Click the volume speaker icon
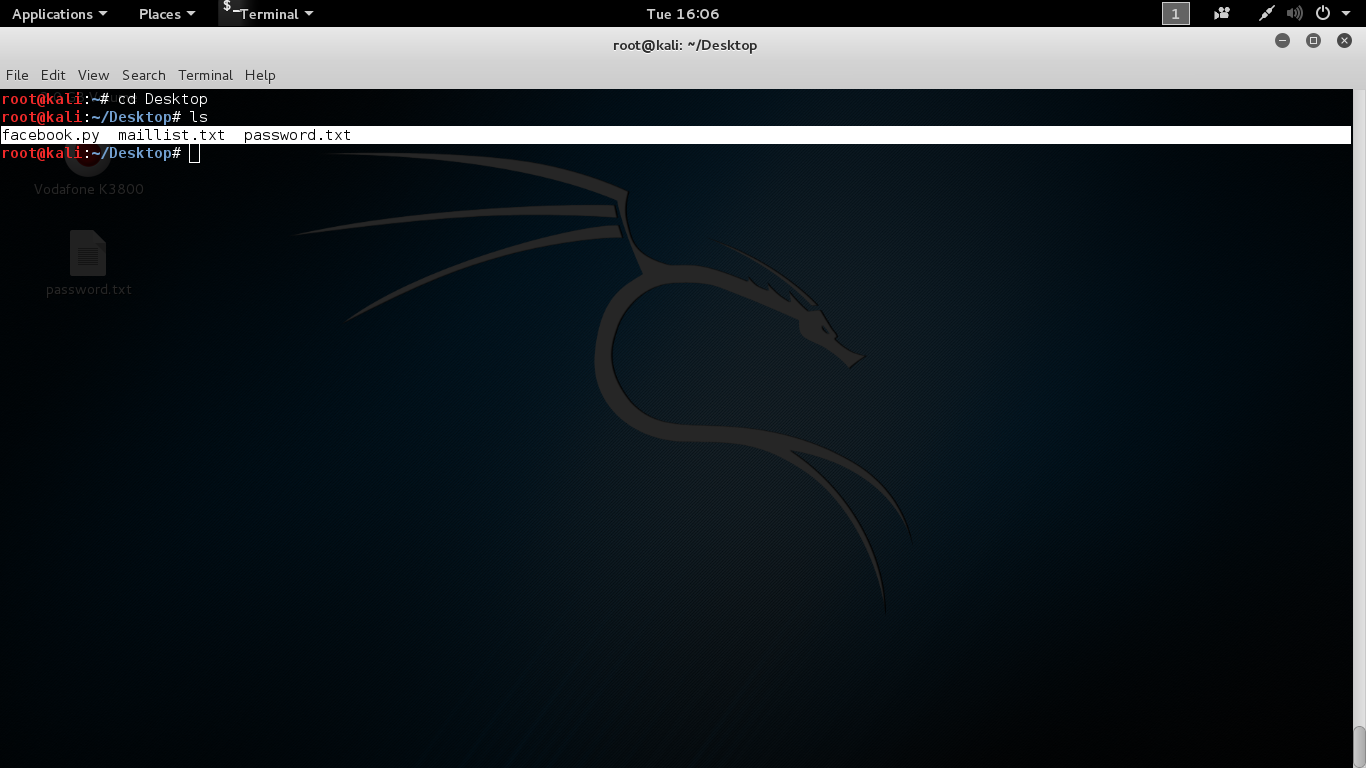This screenshot has width=1366, height=768. point(1295,14)
